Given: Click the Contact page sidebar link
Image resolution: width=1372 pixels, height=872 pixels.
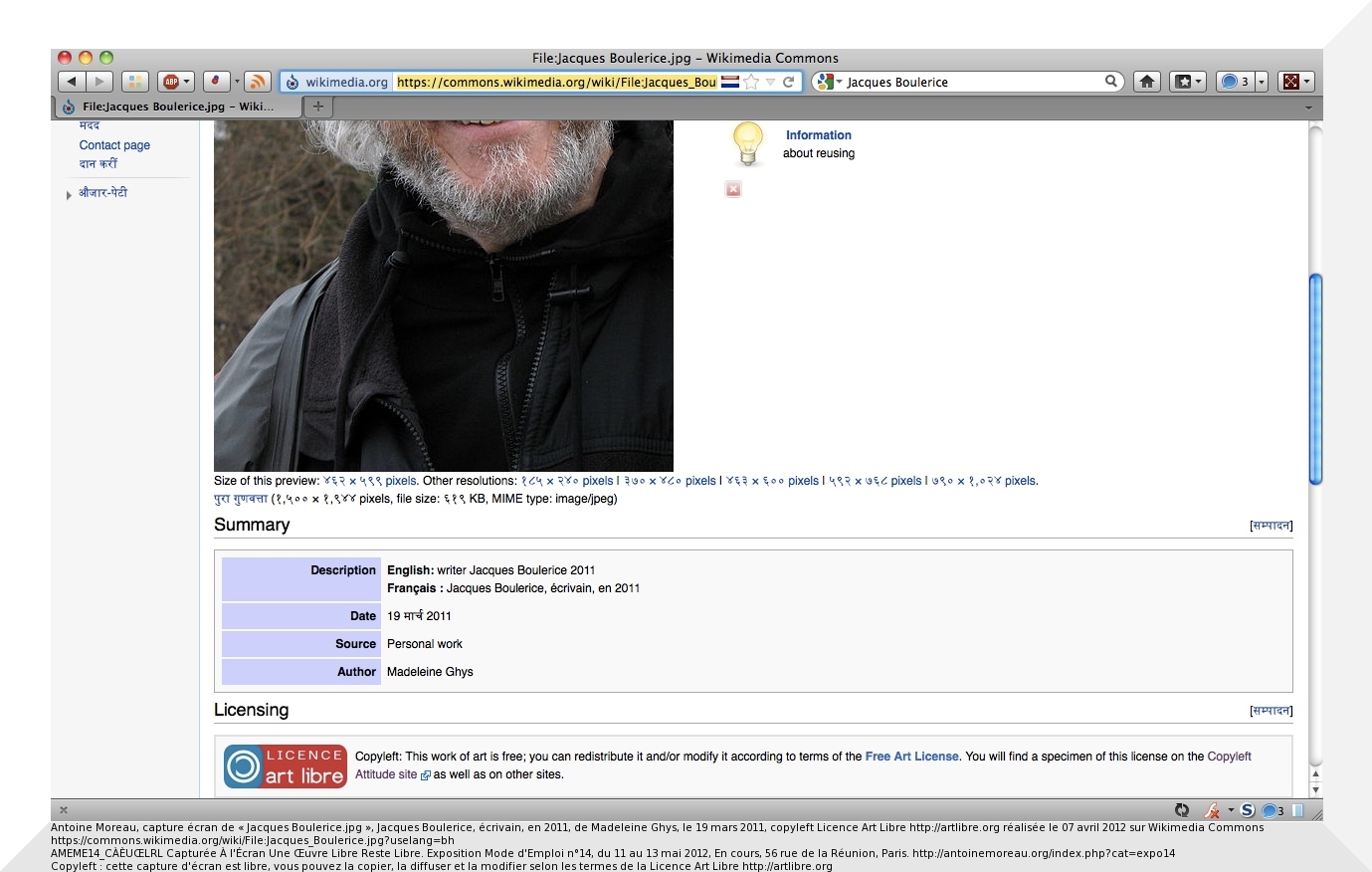Looking at the screenshot, I should pos(114,145).
